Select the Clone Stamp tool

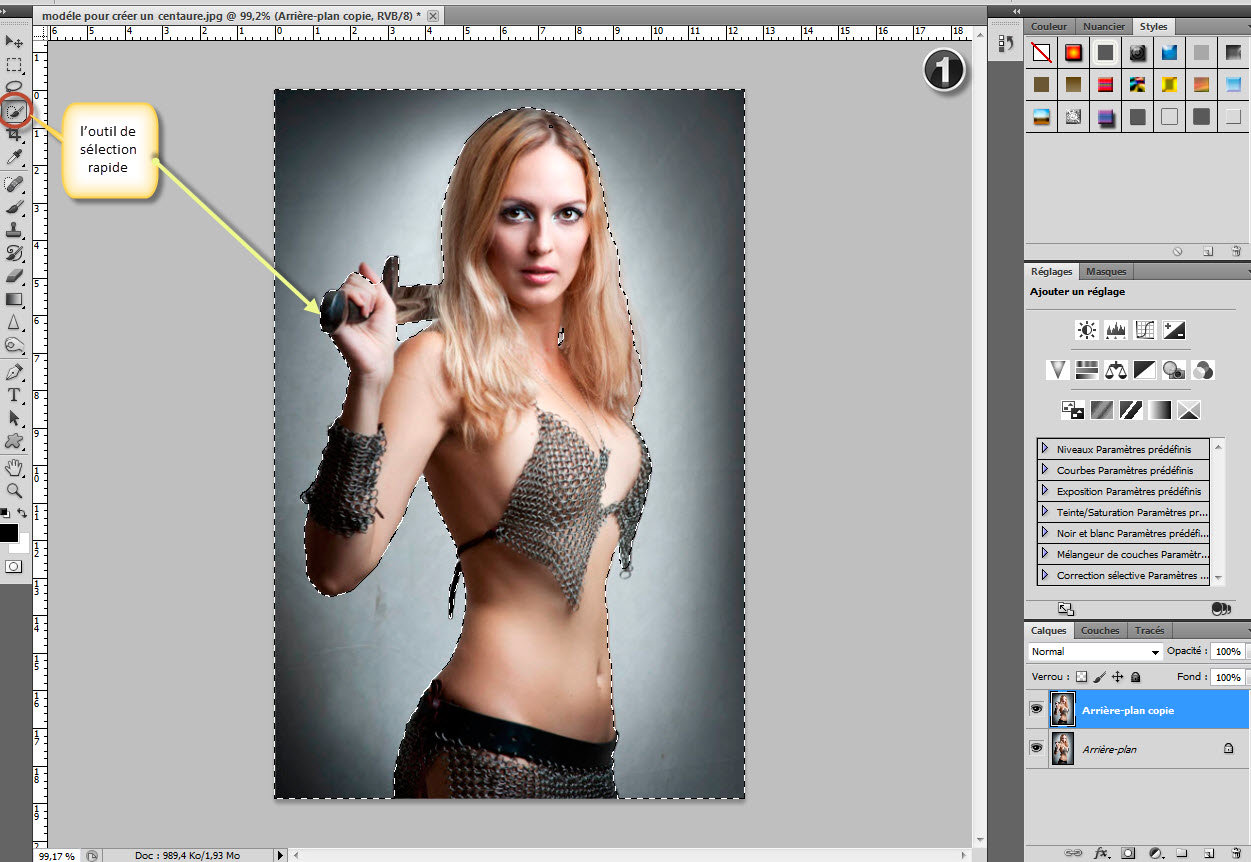(14, 230)
